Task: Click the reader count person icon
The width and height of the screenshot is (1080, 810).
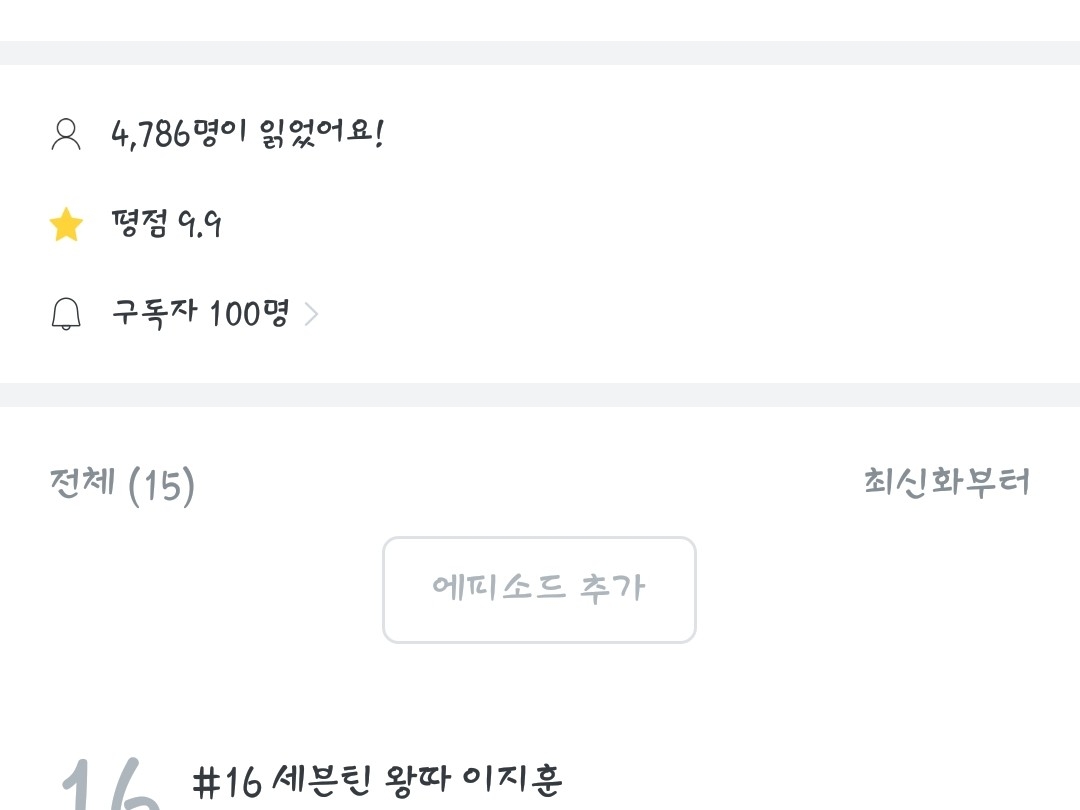Action: click(x=66, y=134)
